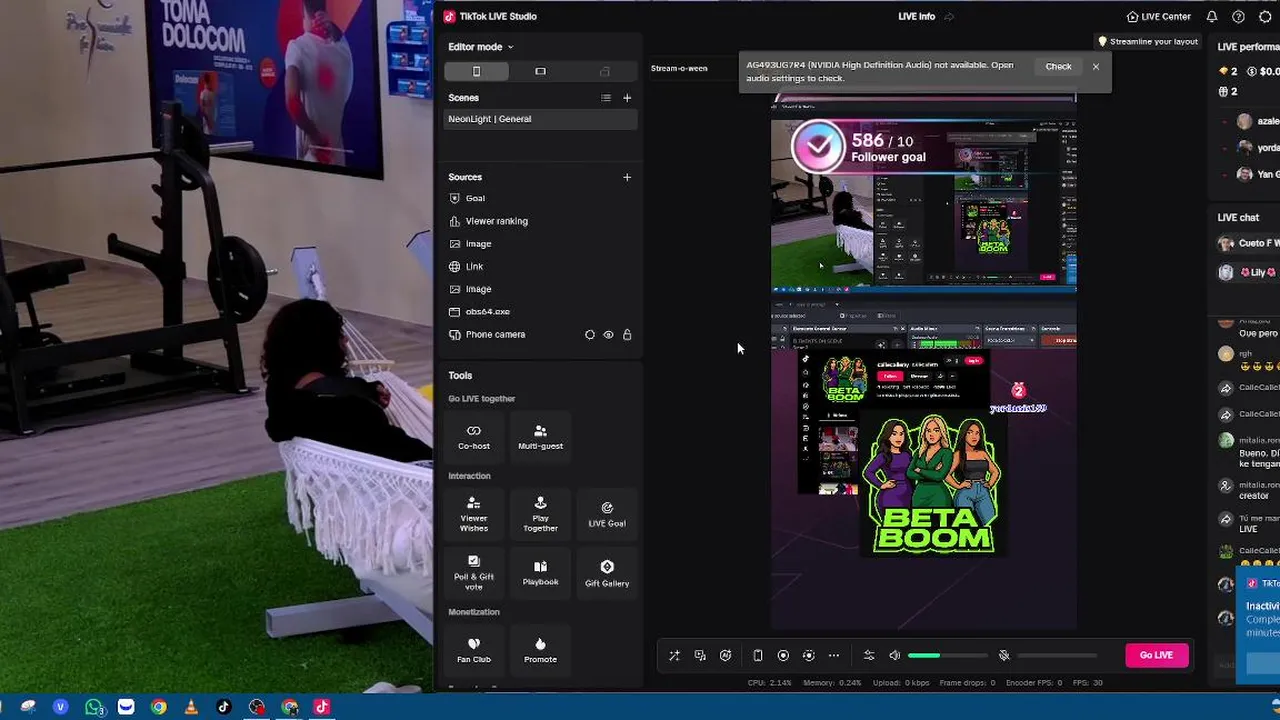The image size is (1280, 720).
Task: Open the Promote tool
Action: click(x=540, y=649)
